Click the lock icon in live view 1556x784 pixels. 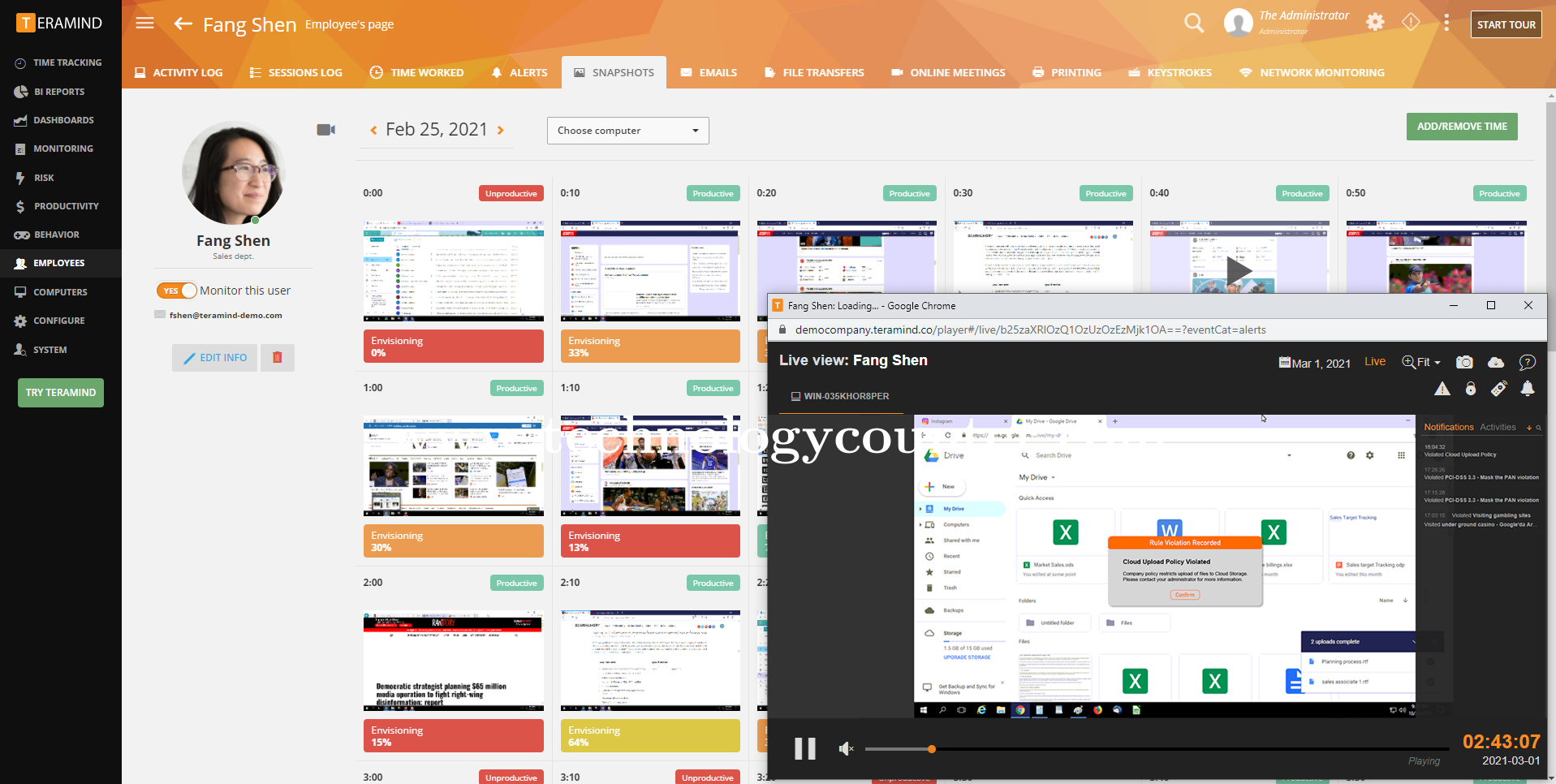tap(1471, 389)
